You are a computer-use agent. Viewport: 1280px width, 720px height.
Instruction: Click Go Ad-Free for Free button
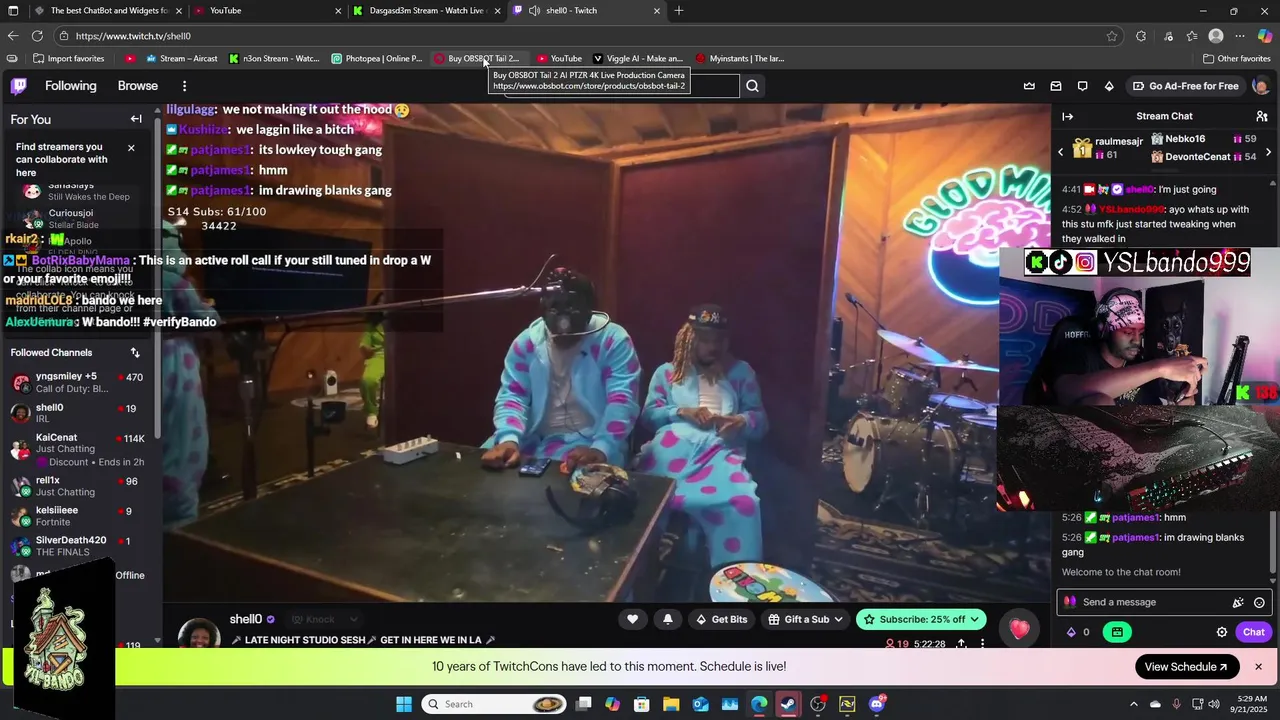1185,86
